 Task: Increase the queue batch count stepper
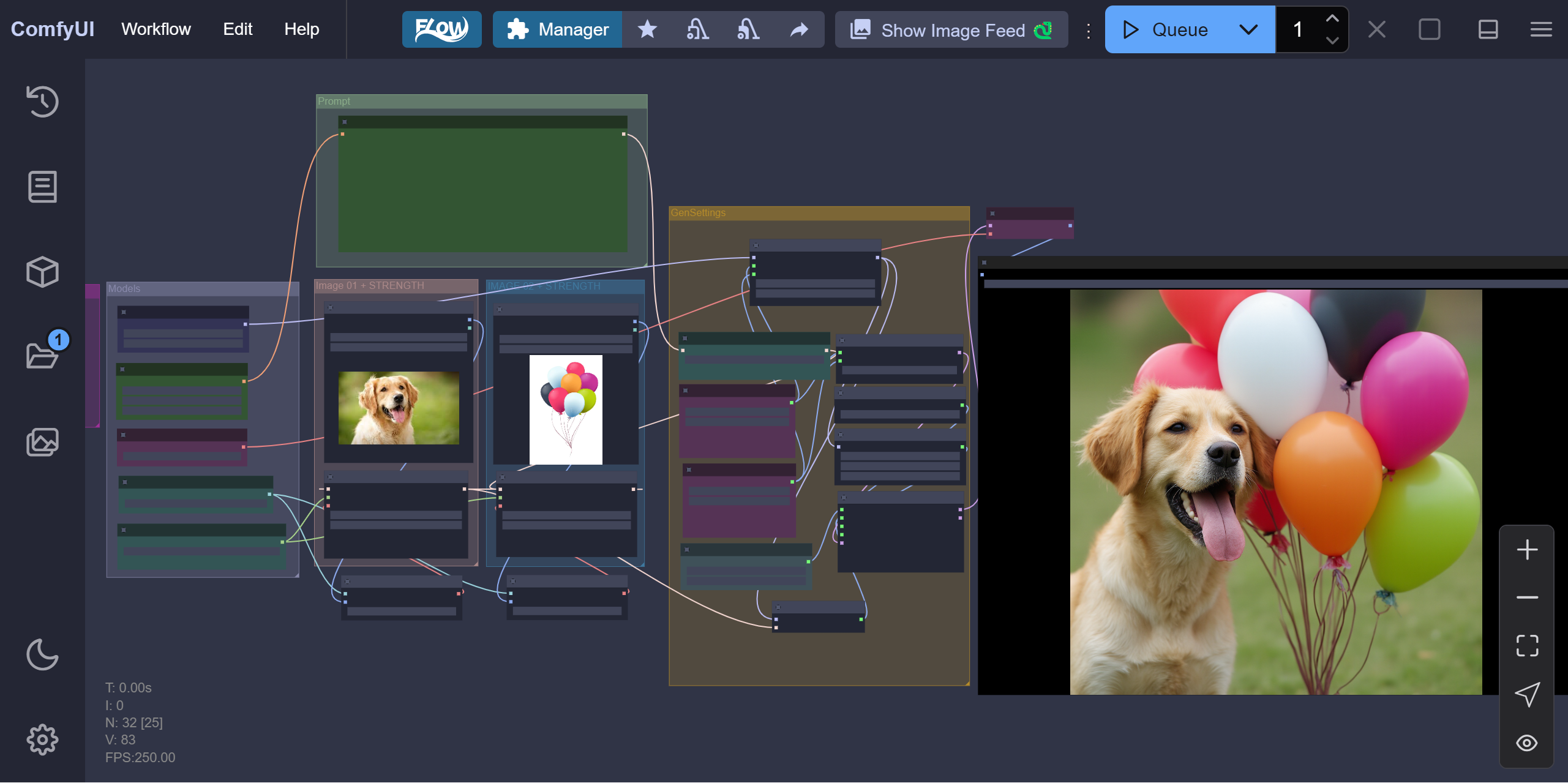tap(1332, 19)
